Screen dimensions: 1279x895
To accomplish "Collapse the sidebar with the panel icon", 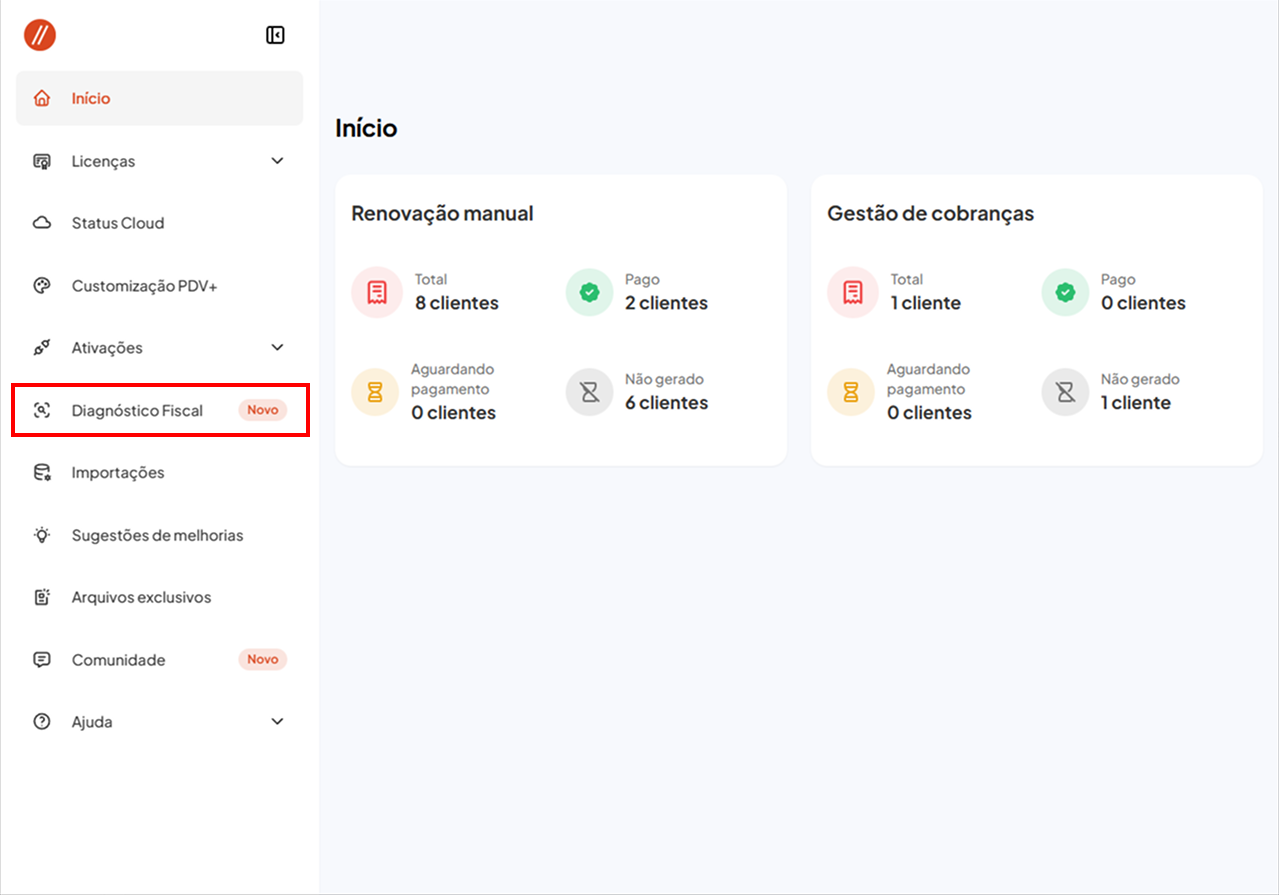I will point(275,36).
